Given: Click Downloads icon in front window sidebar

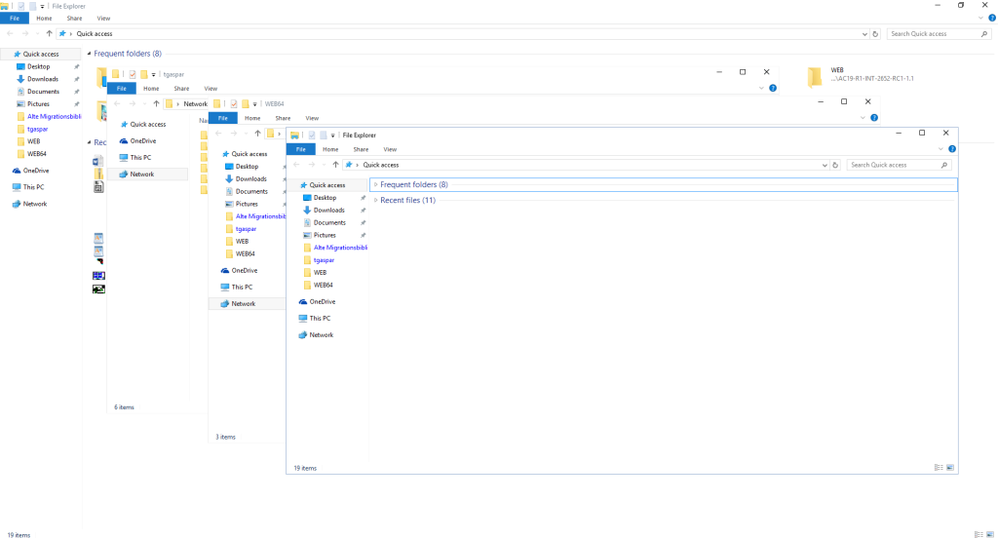Looking at the screenshot, I should click(x=307, y=210).
